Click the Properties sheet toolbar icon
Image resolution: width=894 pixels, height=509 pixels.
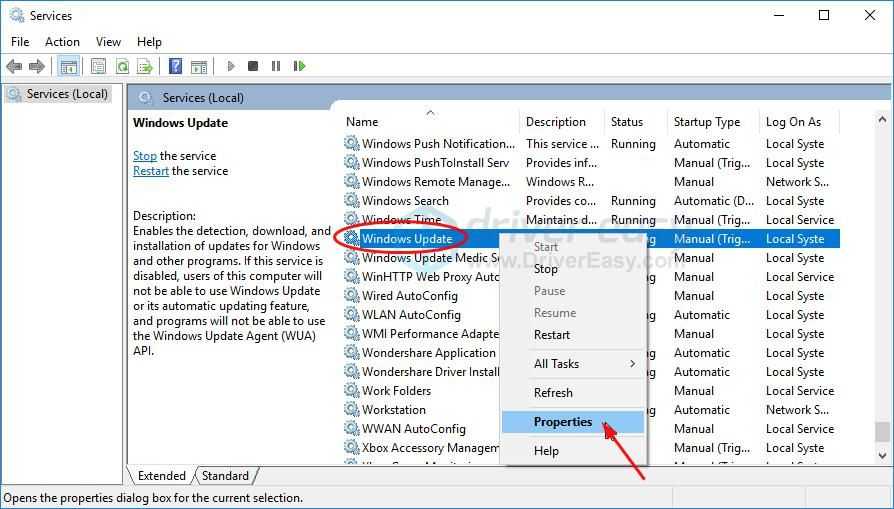click(x=98, y=67)
